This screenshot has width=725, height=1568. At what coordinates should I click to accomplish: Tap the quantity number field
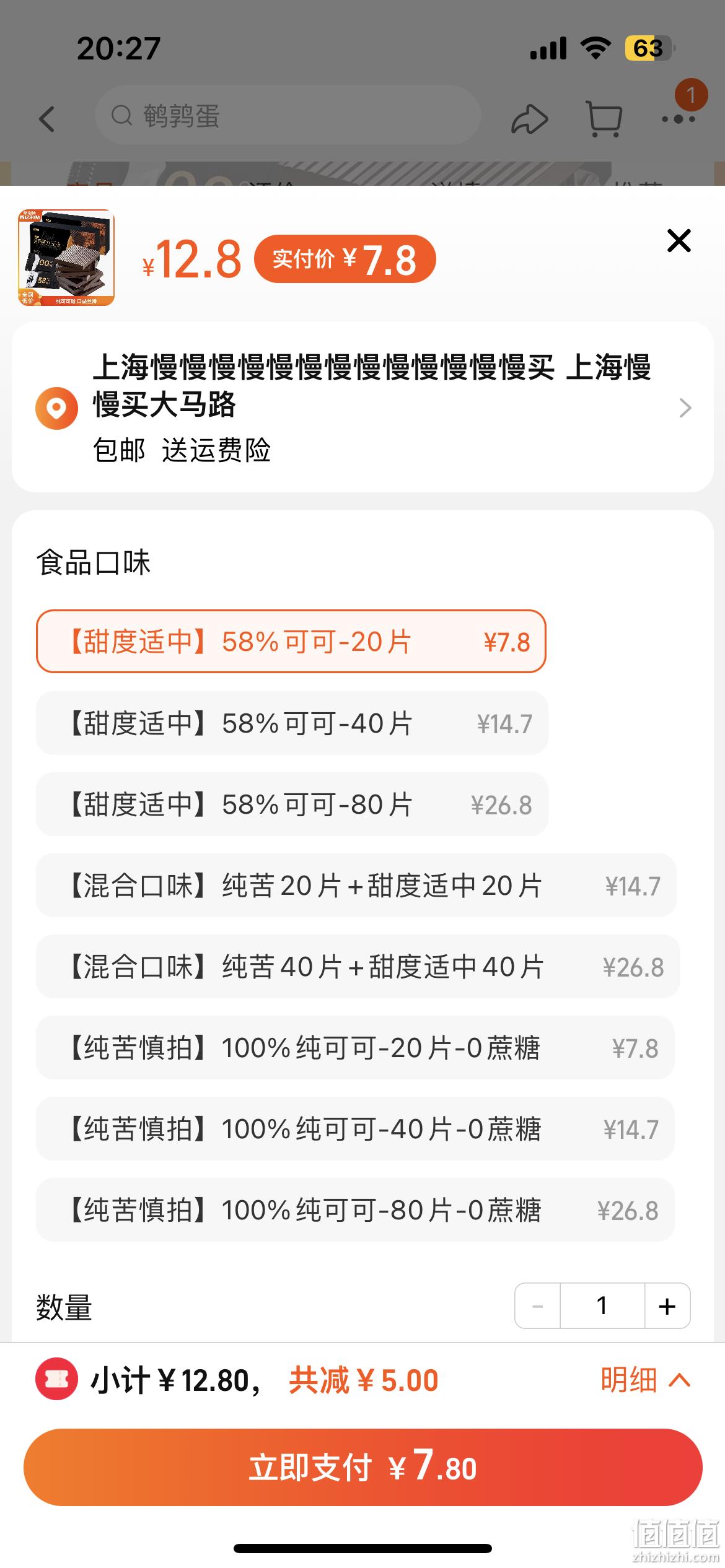coord(602,1305)
